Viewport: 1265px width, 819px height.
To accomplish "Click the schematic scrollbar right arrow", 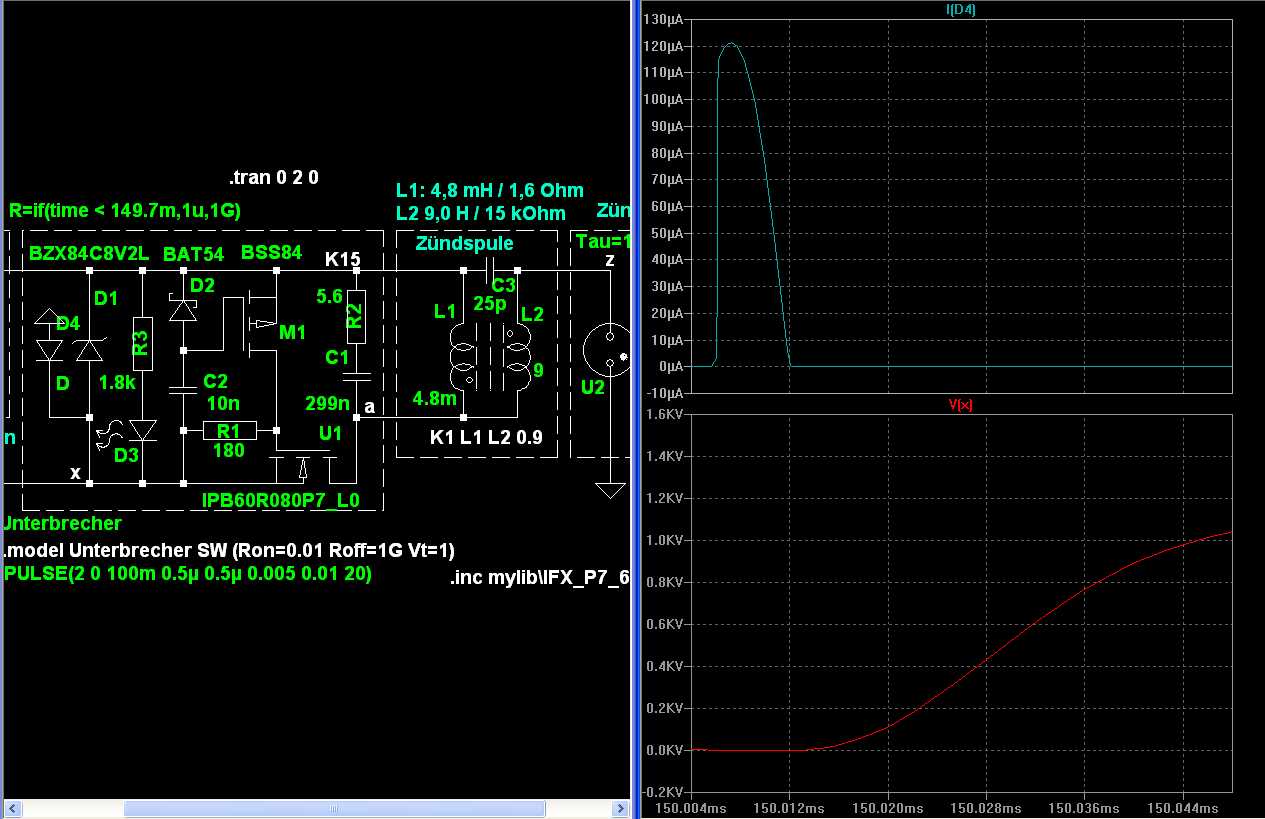I will (620, 809).
